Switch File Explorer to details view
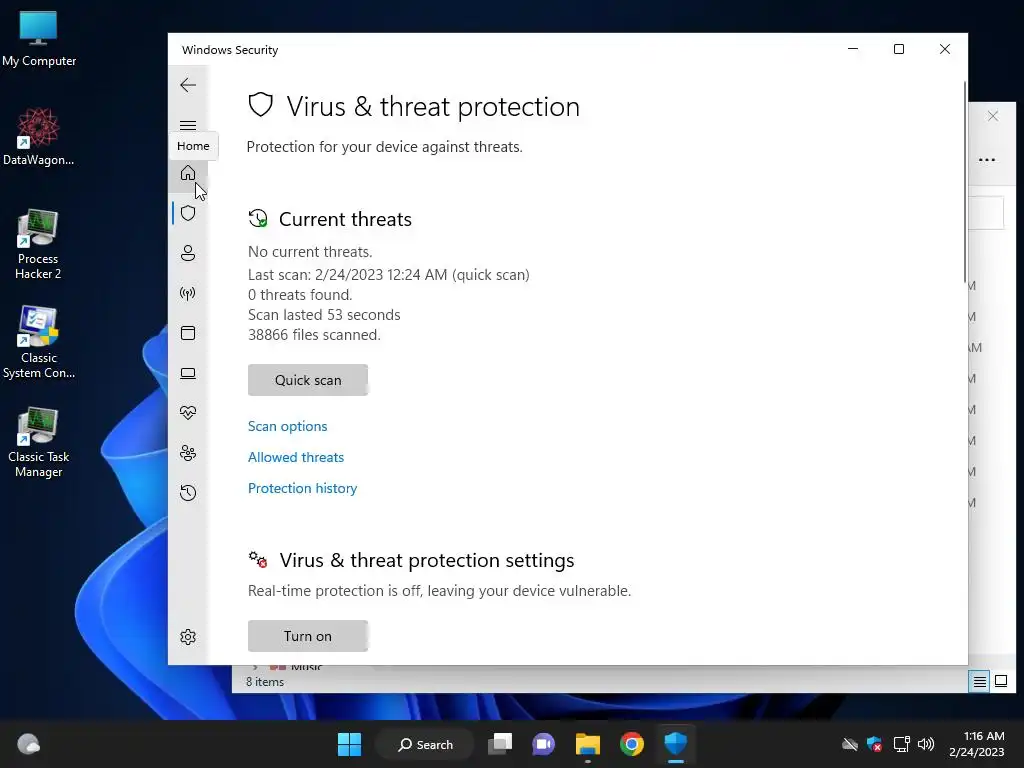1024x768 pixels. (x=980, y=682)
